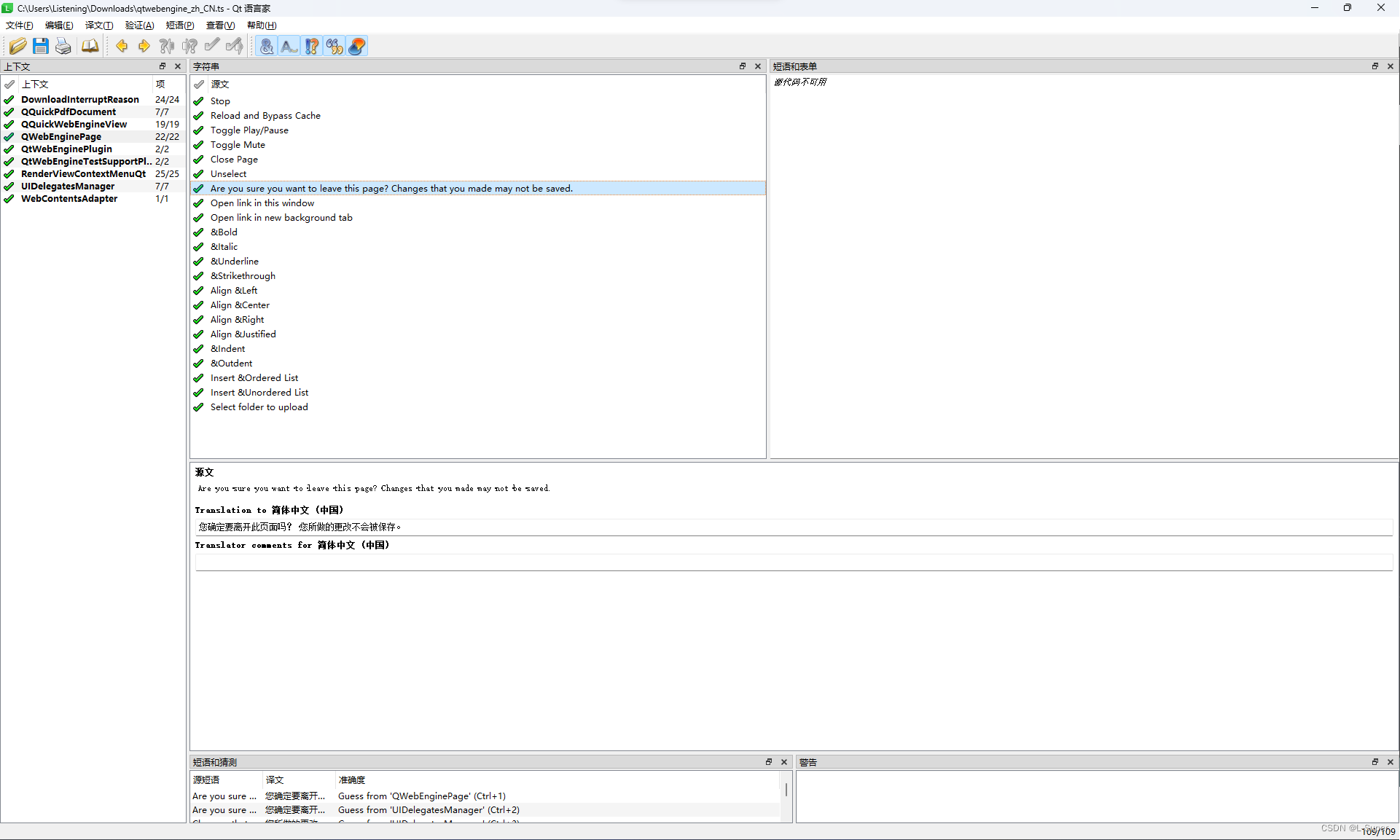
Task: Click the guesses panel scrollbar
Action: (786, 790)
